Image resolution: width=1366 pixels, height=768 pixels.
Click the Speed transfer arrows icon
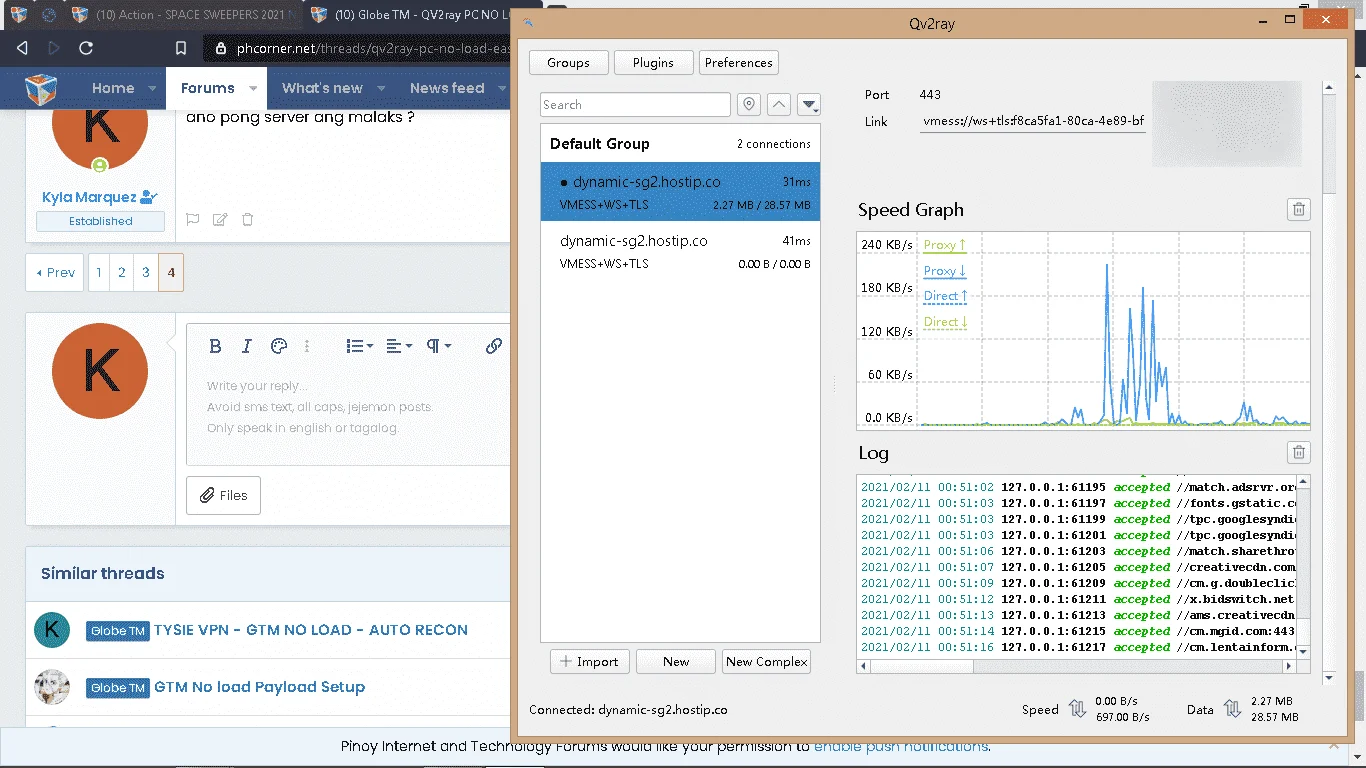(x=1077, y=709)
